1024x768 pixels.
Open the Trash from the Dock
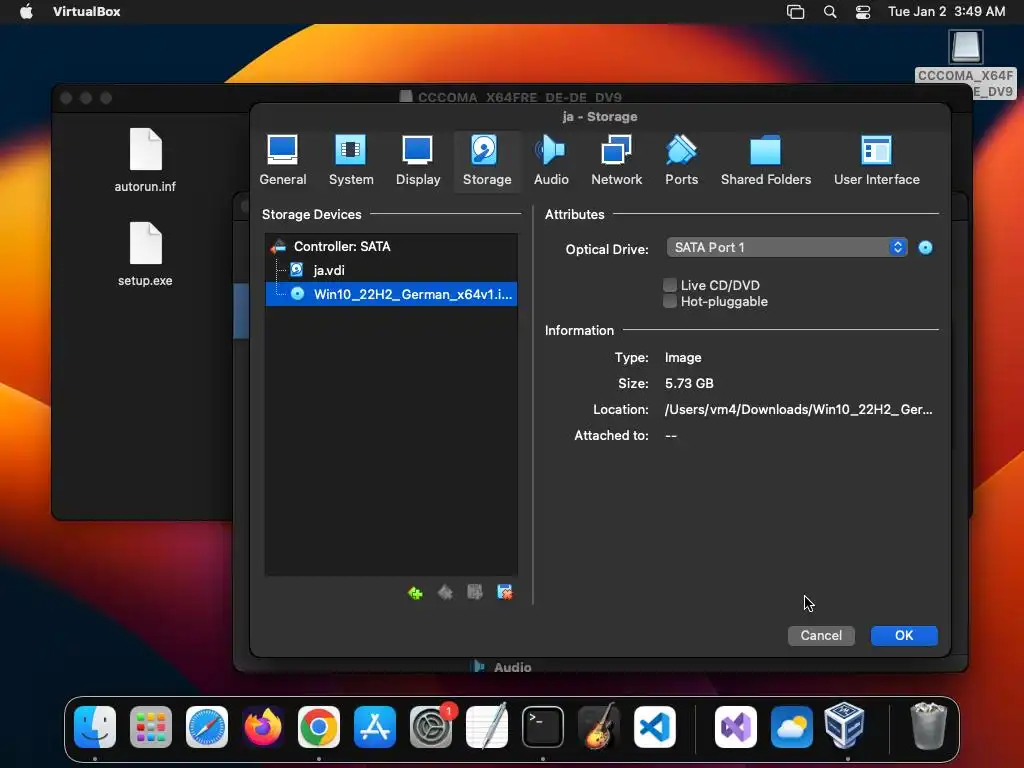click(928, 726)
